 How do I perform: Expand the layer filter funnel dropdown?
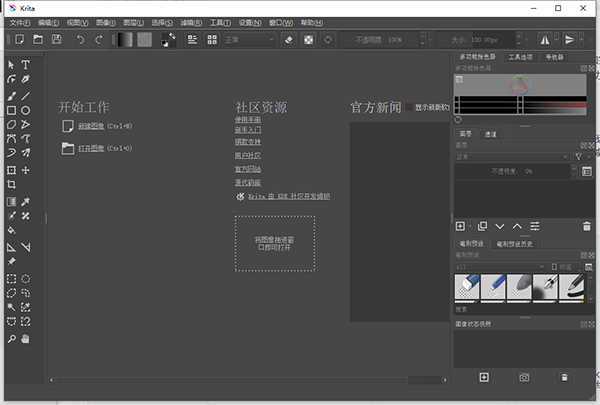pos(579,156)
